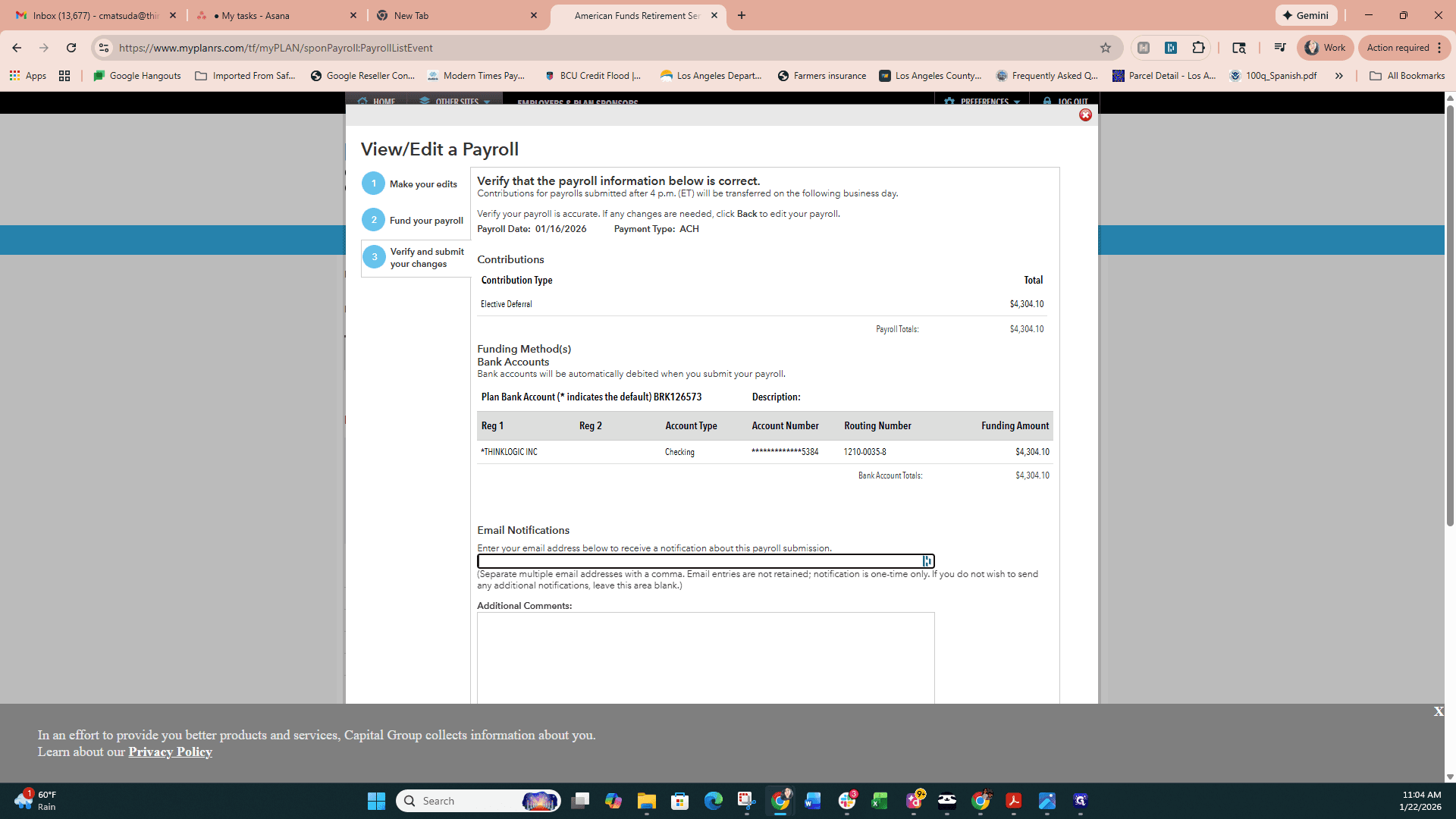1456x819 pixels.
Task: Click the Home menu item
Action: (x=377, y=101)
